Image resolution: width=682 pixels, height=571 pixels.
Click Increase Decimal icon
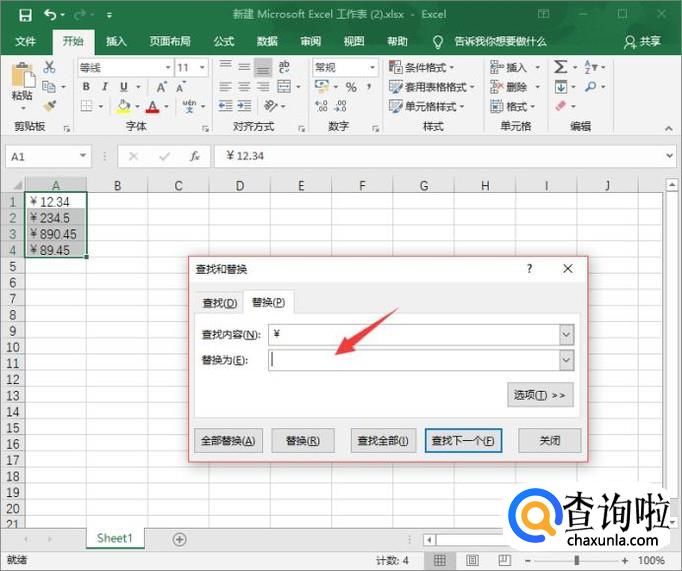[322, 106]
